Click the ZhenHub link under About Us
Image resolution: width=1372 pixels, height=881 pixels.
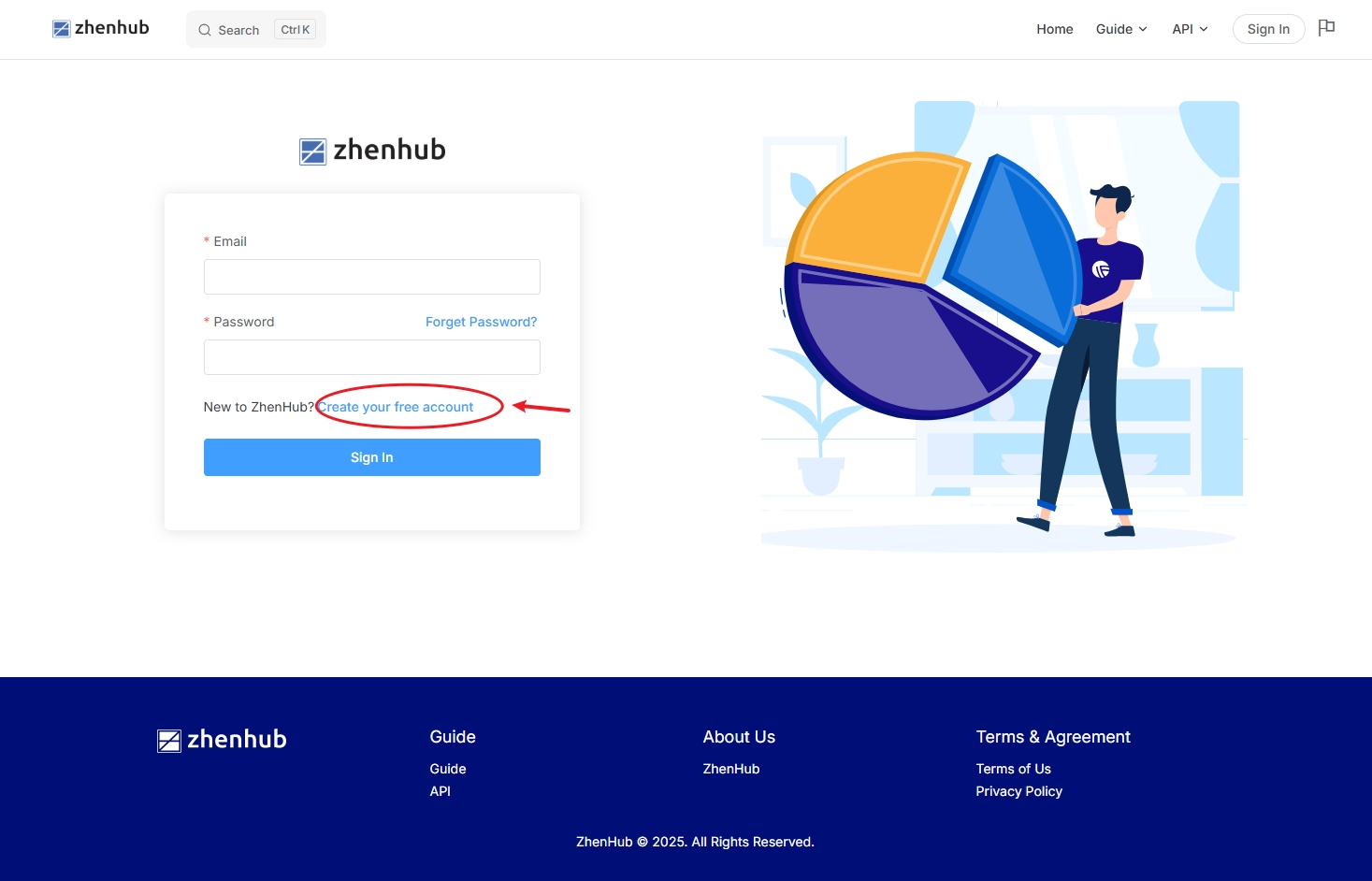[x=731, y=768]
